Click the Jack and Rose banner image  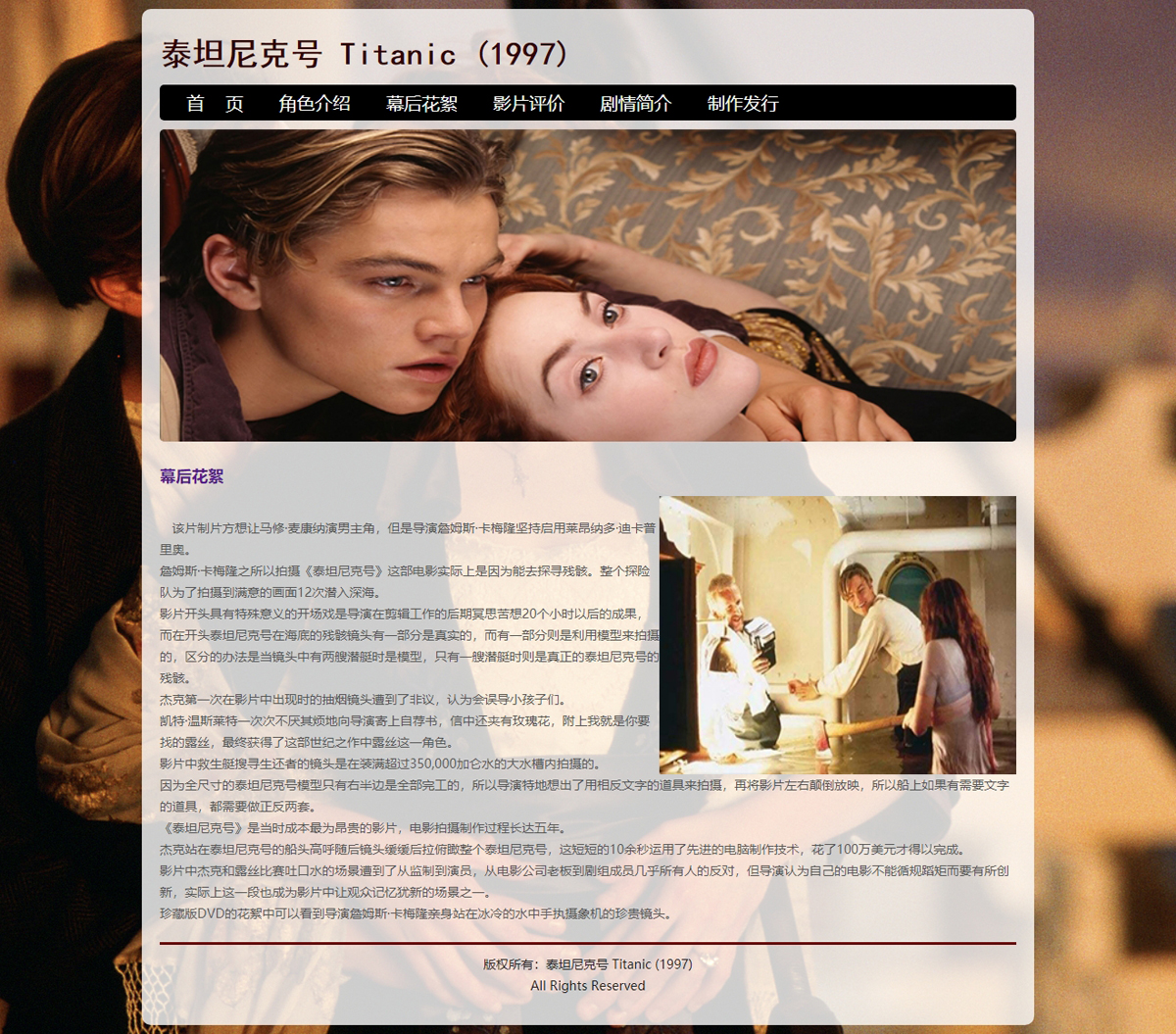(588, 285)
